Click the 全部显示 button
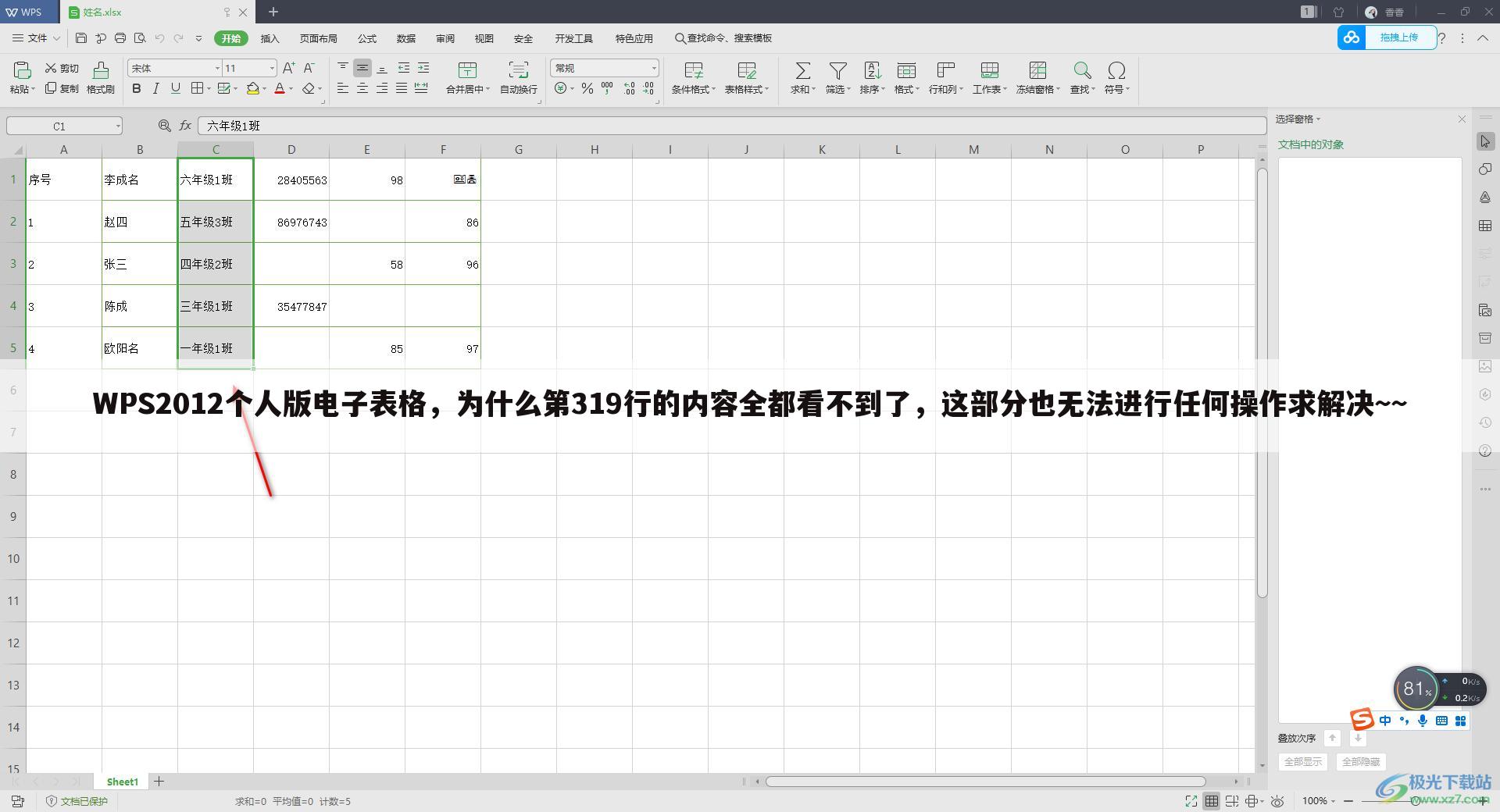The width and height of the screenshot is (1500, 812). click(x=1303, y=762)
